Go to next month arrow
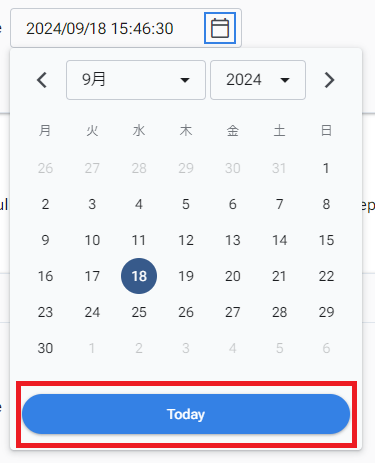The width and height of the screenshot is (375, 463). pyautogui.click(x=329, y=80)
